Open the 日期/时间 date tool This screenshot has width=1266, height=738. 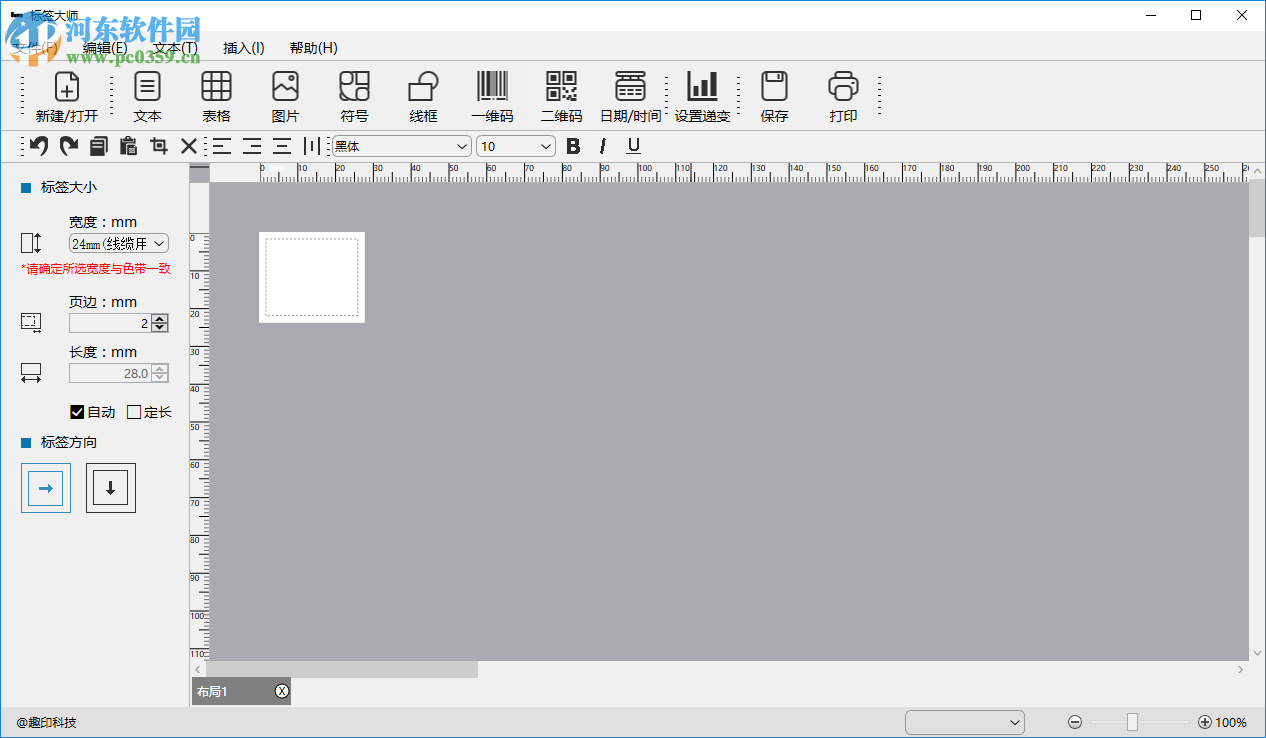(630, 87)
